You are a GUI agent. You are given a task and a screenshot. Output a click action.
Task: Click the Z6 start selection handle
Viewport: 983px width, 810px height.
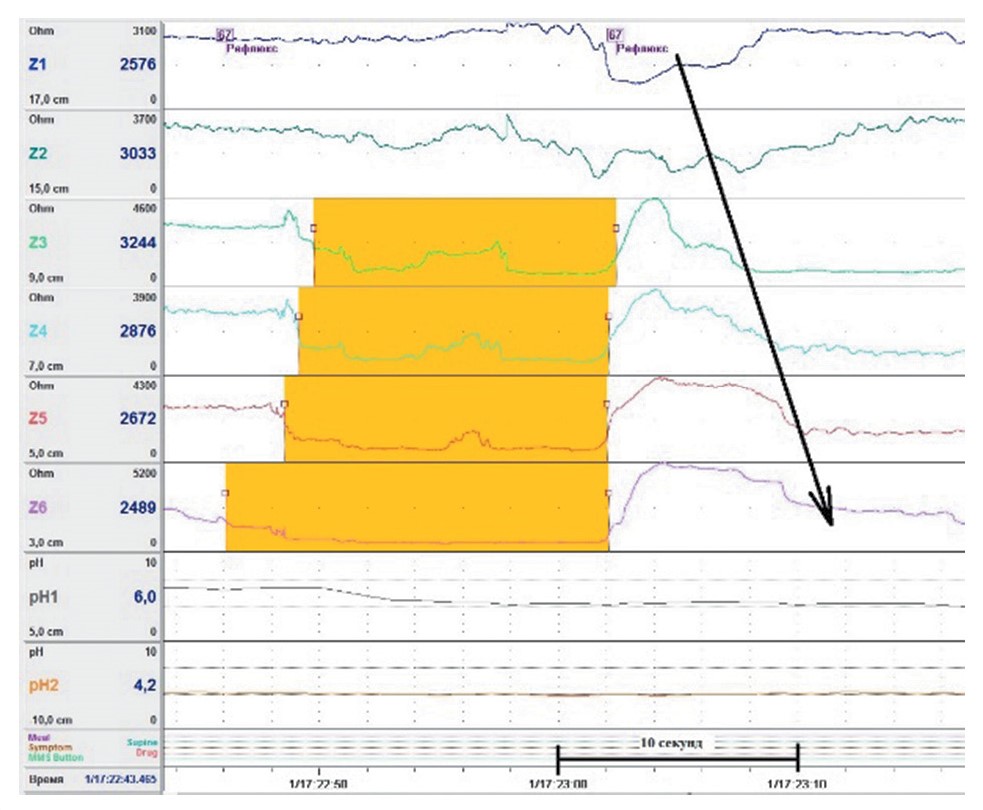(226, 493)
